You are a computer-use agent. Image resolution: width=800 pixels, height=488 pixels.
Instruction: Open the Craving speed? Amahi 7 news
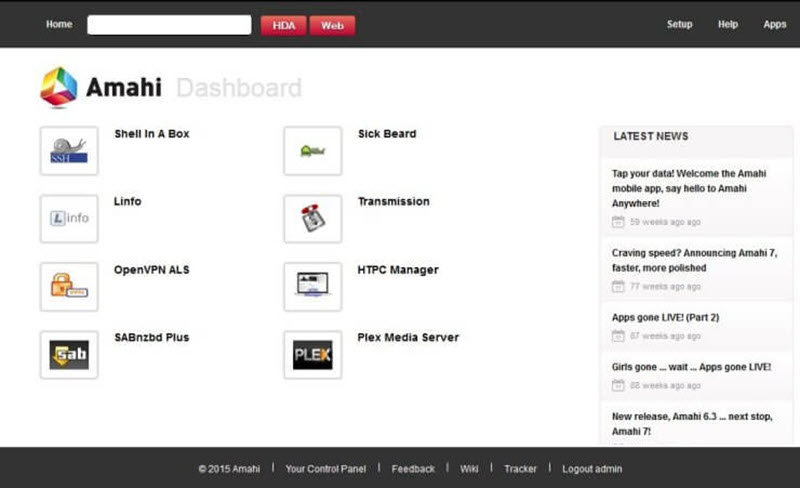click(694, 260)
